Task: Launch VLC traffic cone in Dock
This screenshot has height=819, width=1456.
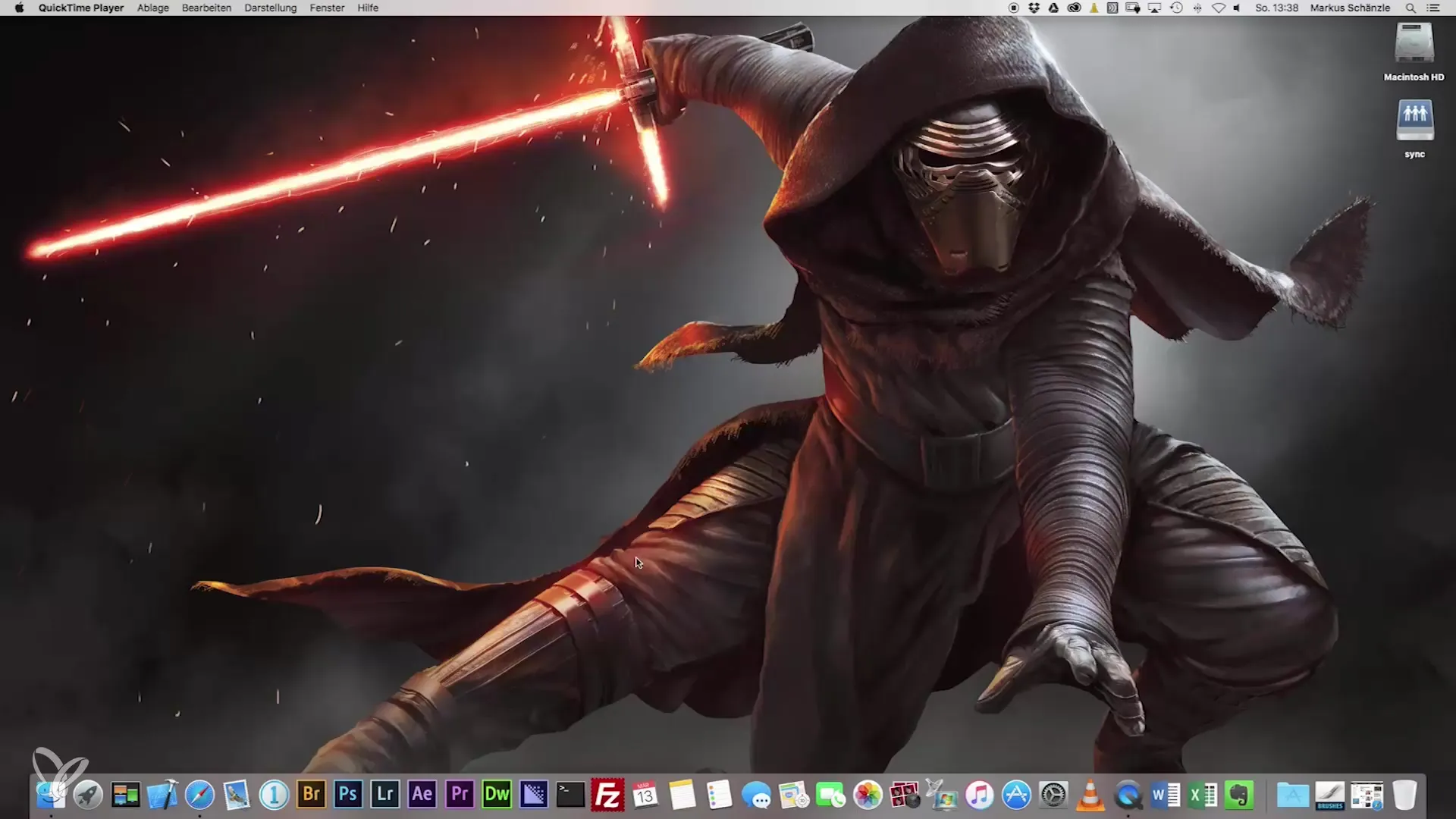Action: point(1091,795)
